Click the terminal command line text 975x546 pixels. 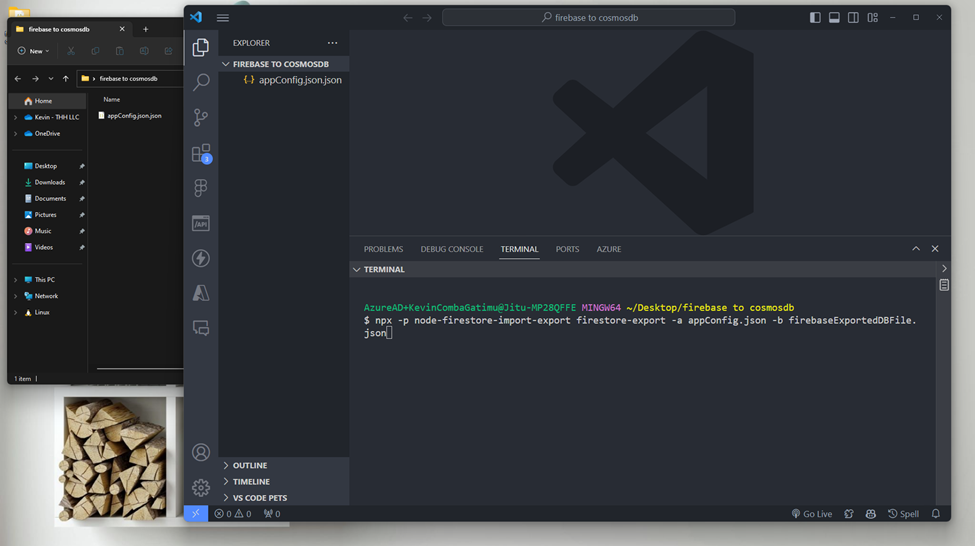(x=640, y=326)
